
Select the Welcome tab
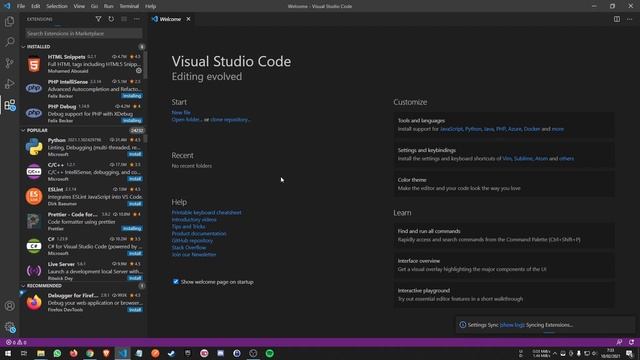[x=170, y=19]
